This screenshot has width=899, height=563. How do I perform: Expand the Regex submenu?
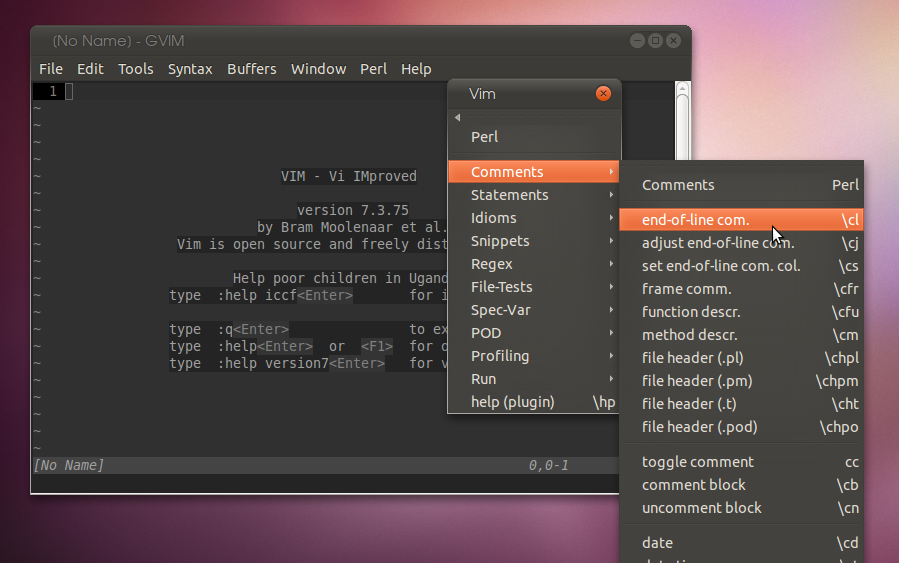(x=534, y=264)
